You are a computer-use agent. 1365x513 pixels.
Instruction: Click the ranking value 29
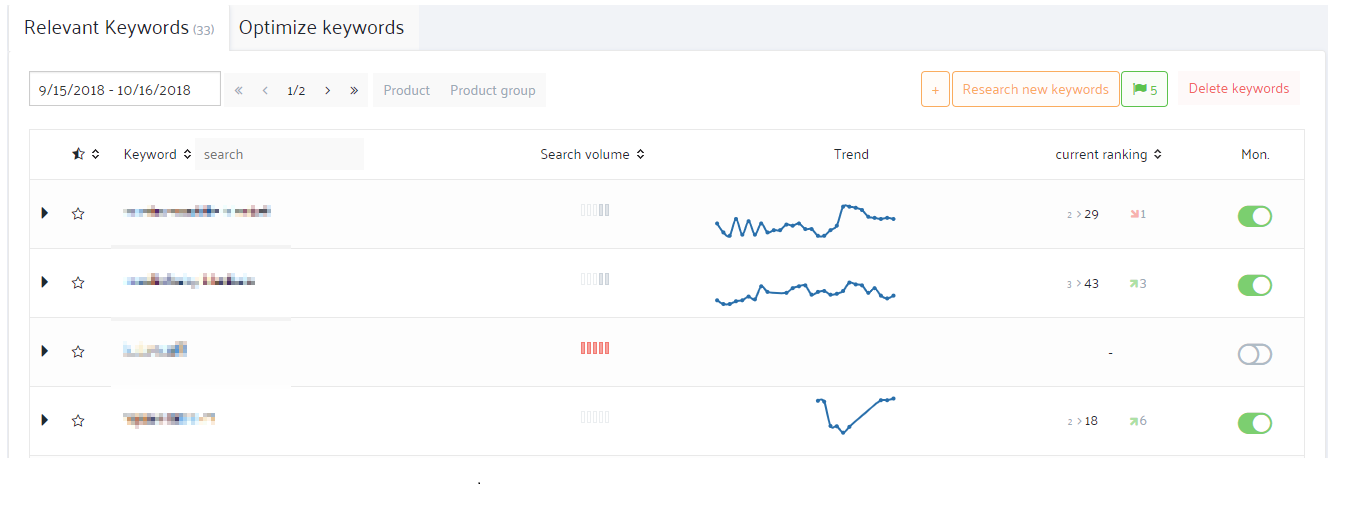click(x=1091, y=214)
